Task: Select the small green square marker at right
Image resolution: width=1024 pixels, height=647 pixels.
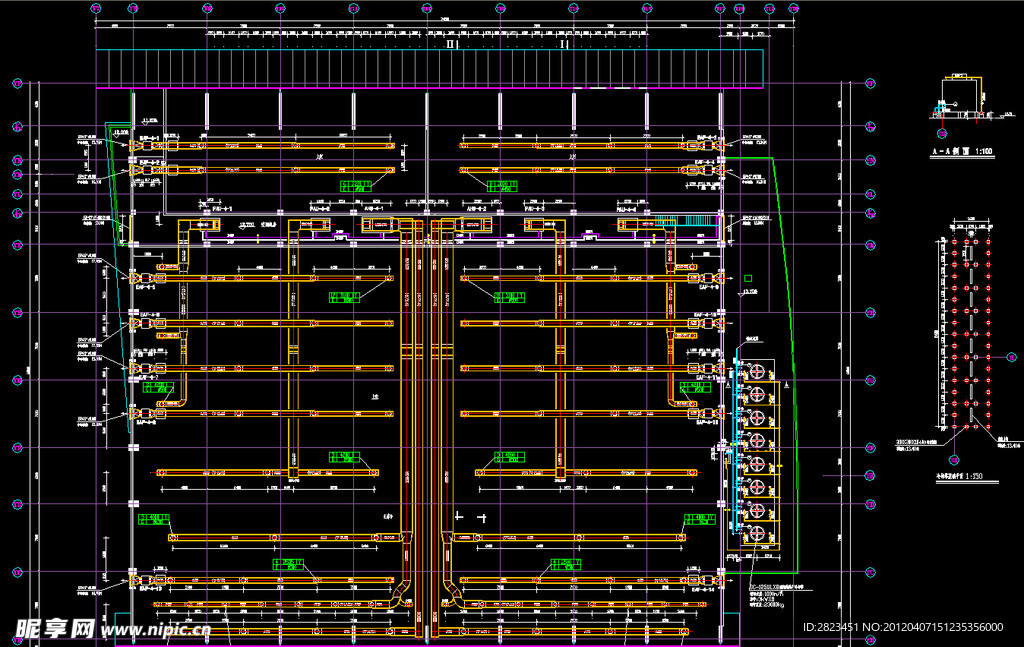Action: coord(746,279)
